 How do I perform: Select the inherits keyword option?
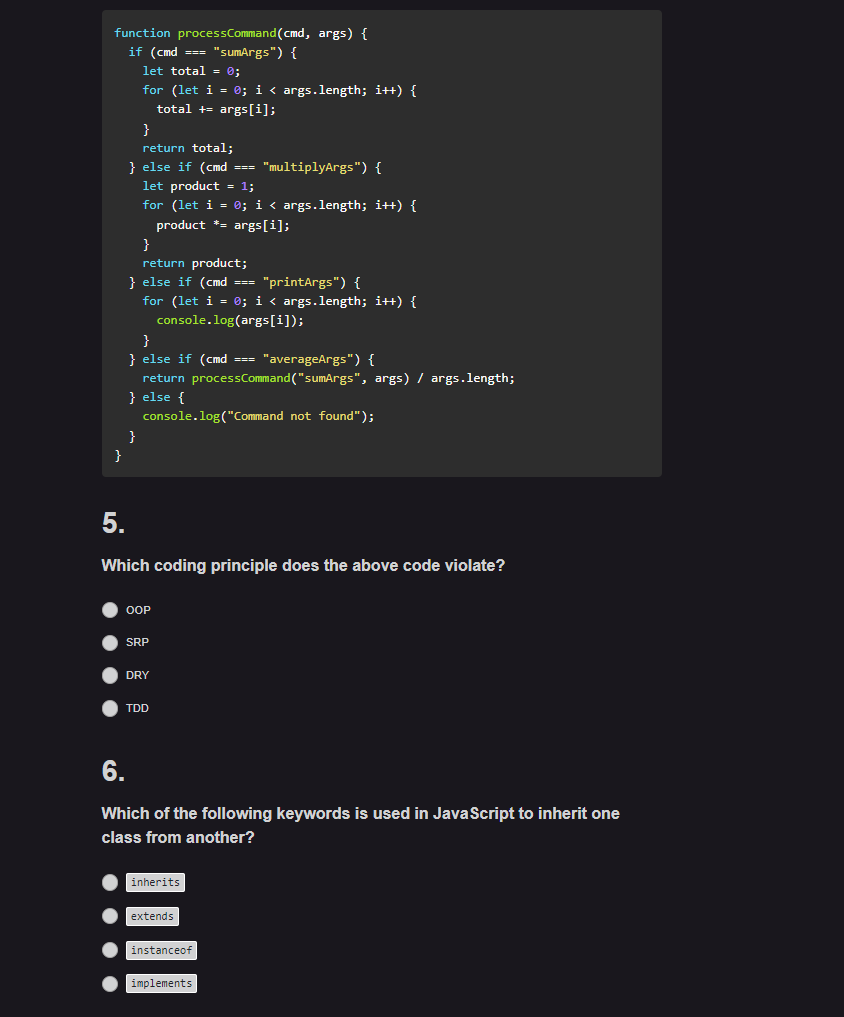[x=110, y=882]
